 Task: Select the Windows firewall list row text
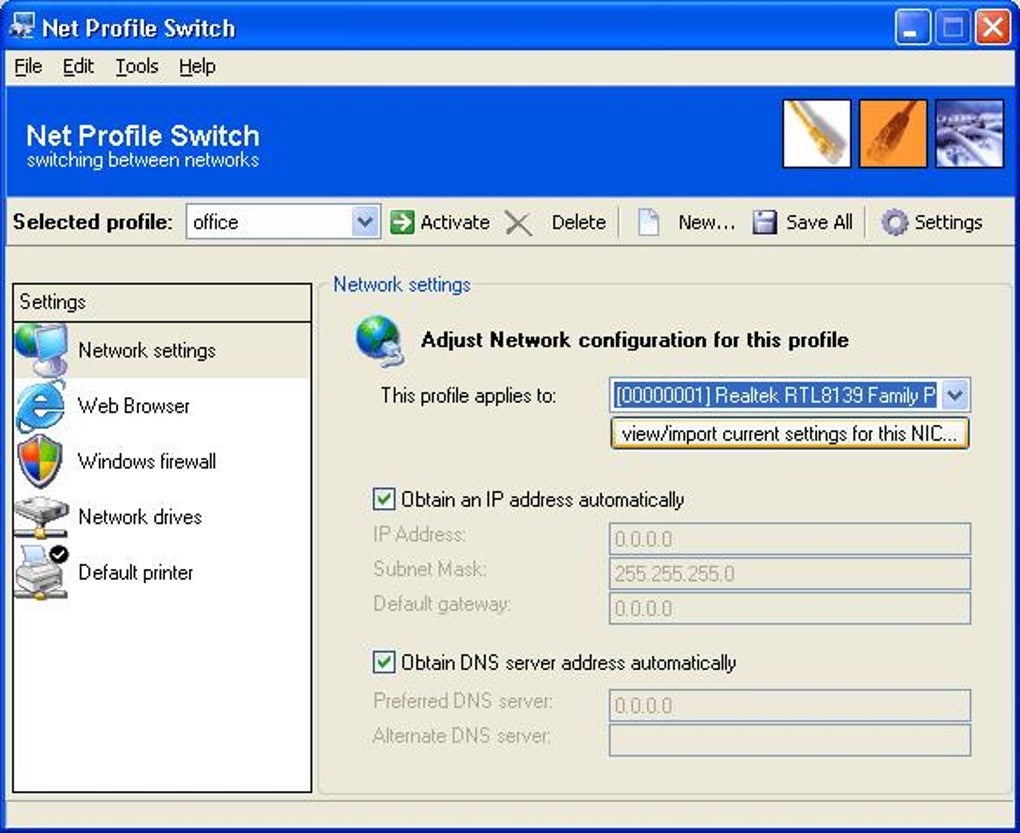pyautogui.click(x=146, y=462)
